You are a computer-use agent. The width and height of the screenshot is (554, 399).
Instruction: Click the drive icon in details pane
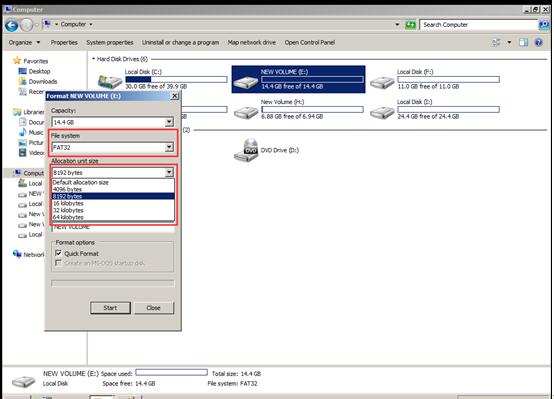pyautogui.click(x=23, y=381)
